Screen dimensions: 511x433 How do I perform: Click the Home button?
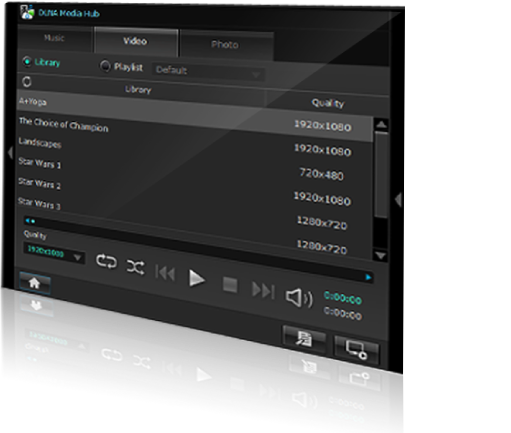click(35, 283)
